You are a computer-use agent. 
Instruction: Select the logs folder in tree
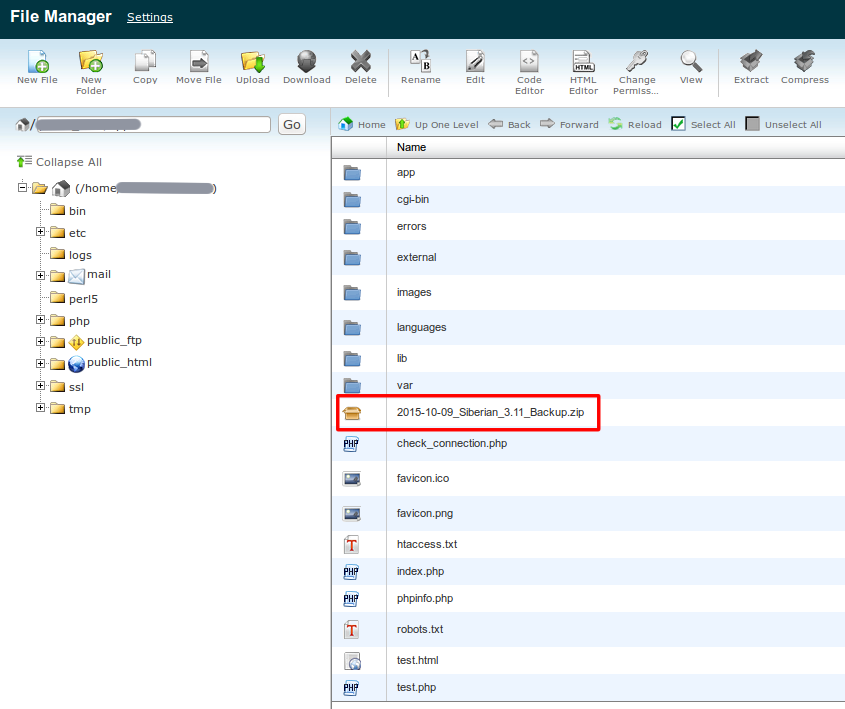pyautogui.click(x=71, y=255)
